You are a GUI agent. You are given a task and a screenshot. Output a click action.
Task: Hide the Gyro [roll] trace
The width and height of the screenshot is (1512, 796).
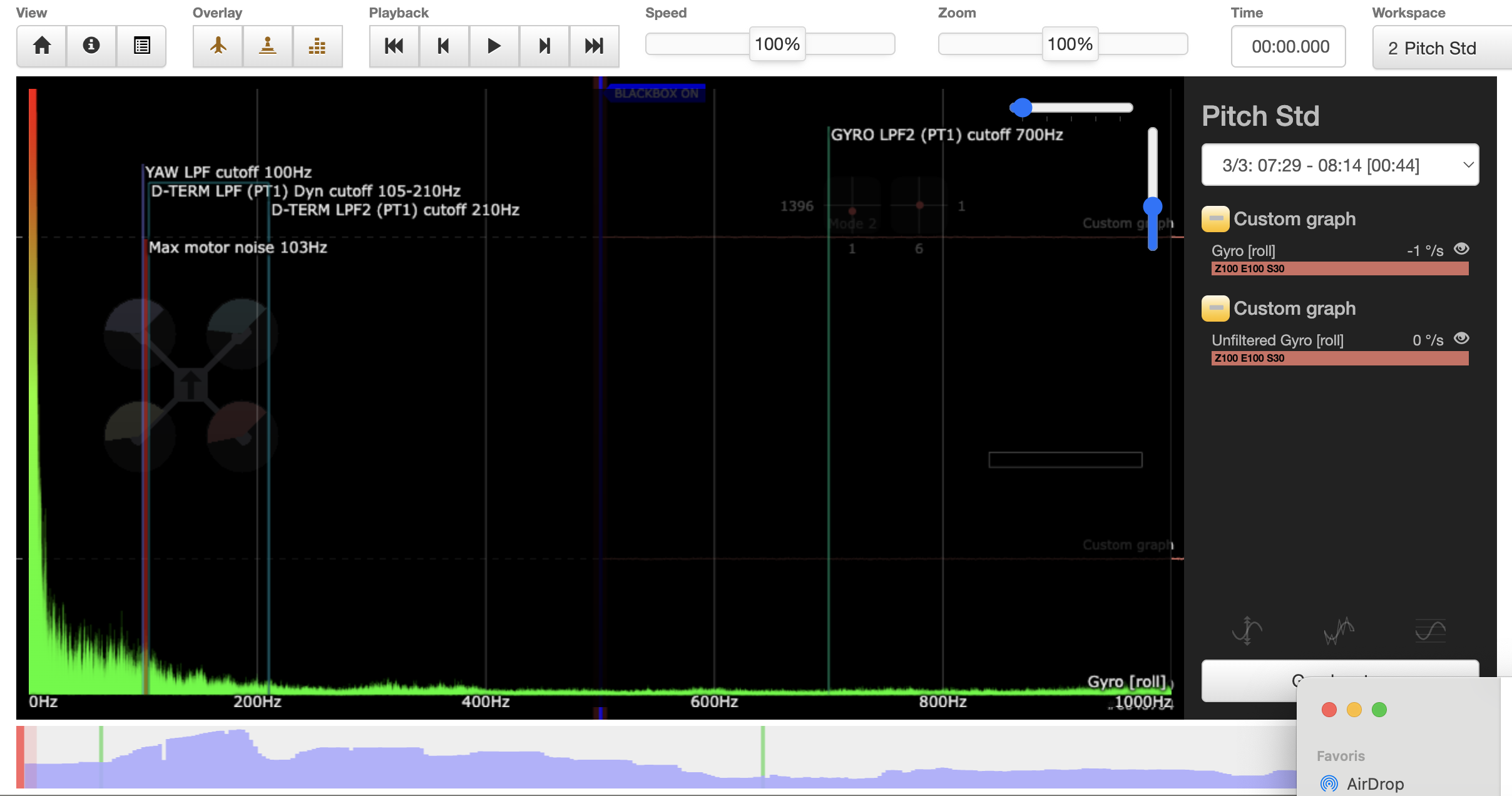point(1461,249)
